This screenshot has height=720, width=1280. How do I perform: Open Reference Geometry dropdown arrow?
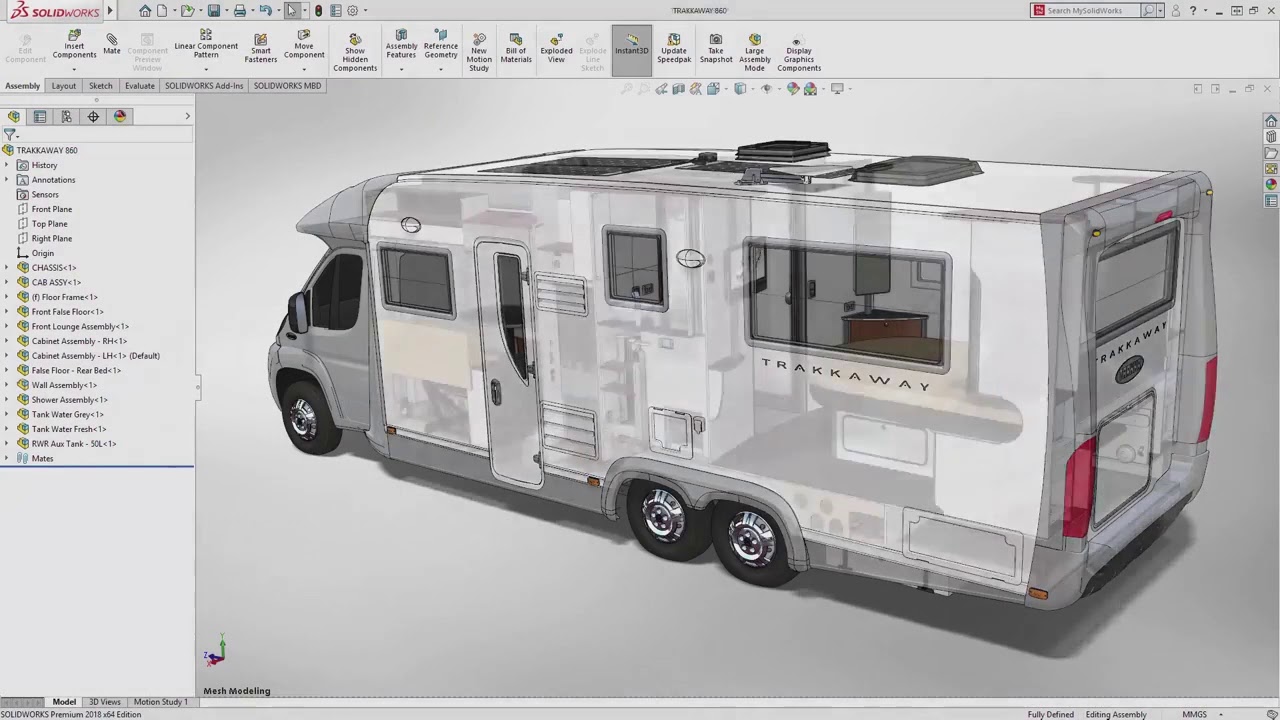click(440, 69)
